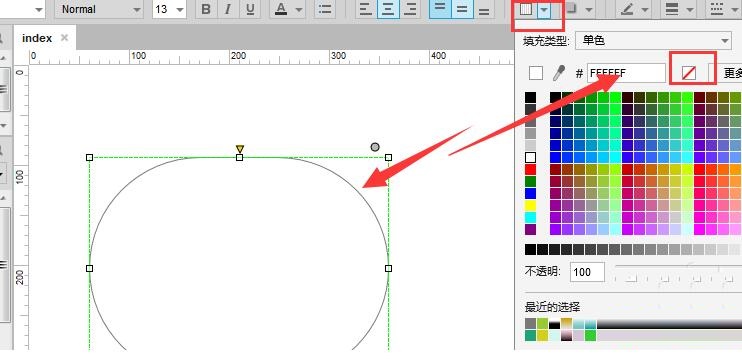Open the font size 13 dropdown
This screenshot has width=742, height=361.
(x=169, y=9)
